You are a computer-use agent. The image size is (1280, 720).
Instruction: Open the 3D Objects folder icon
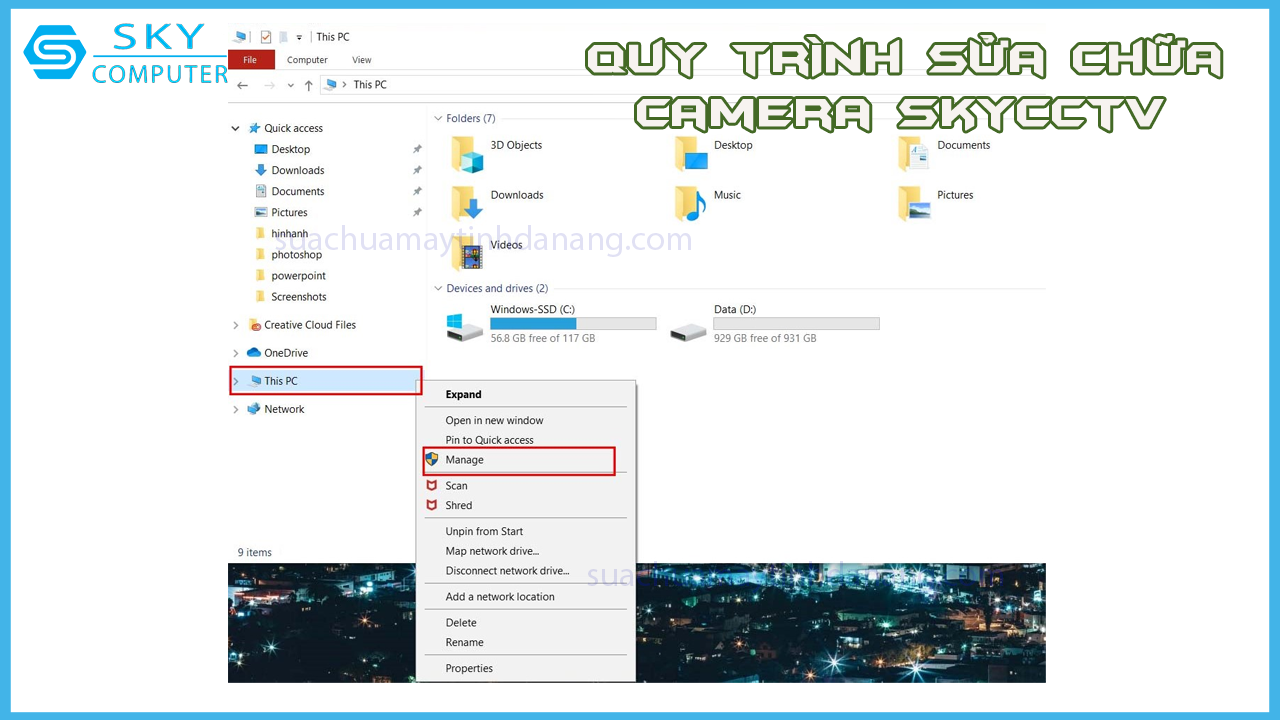click(467, 155)
